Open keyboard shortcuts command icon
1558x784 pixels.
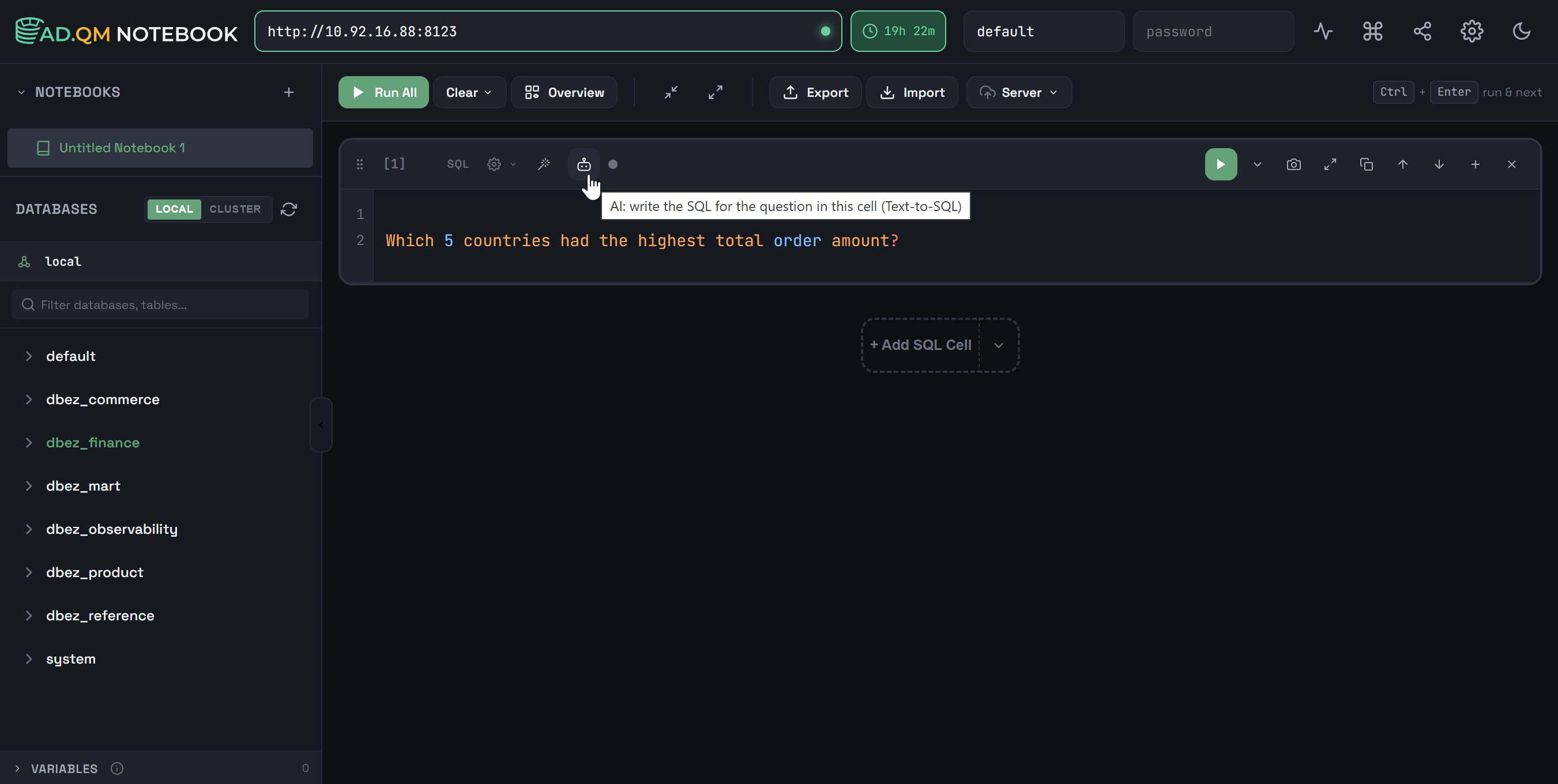tap(1372, 32)
